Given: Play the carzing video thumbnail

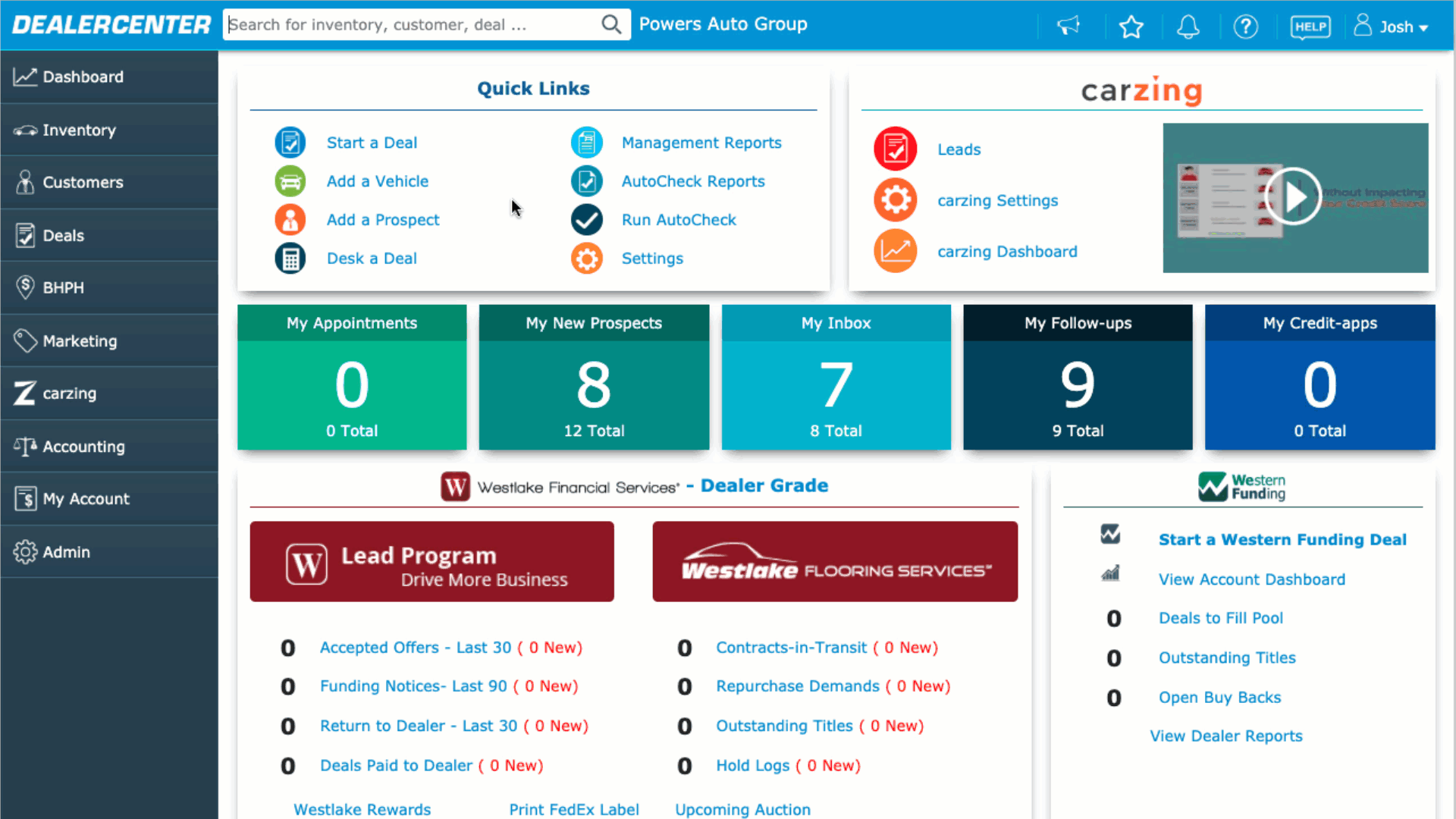Looking at the screenshot, I should tap(1294, 197).
